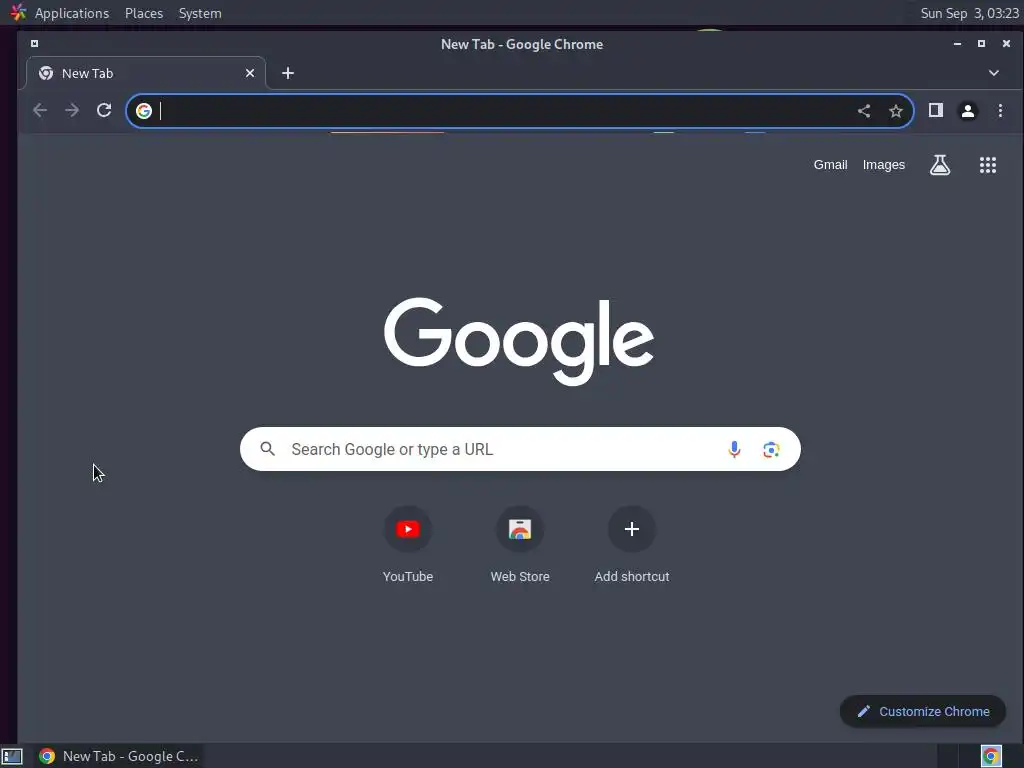The image size is (1024, 768).
Task: Click the Google icon in the address bar
Action: [144, 111]
